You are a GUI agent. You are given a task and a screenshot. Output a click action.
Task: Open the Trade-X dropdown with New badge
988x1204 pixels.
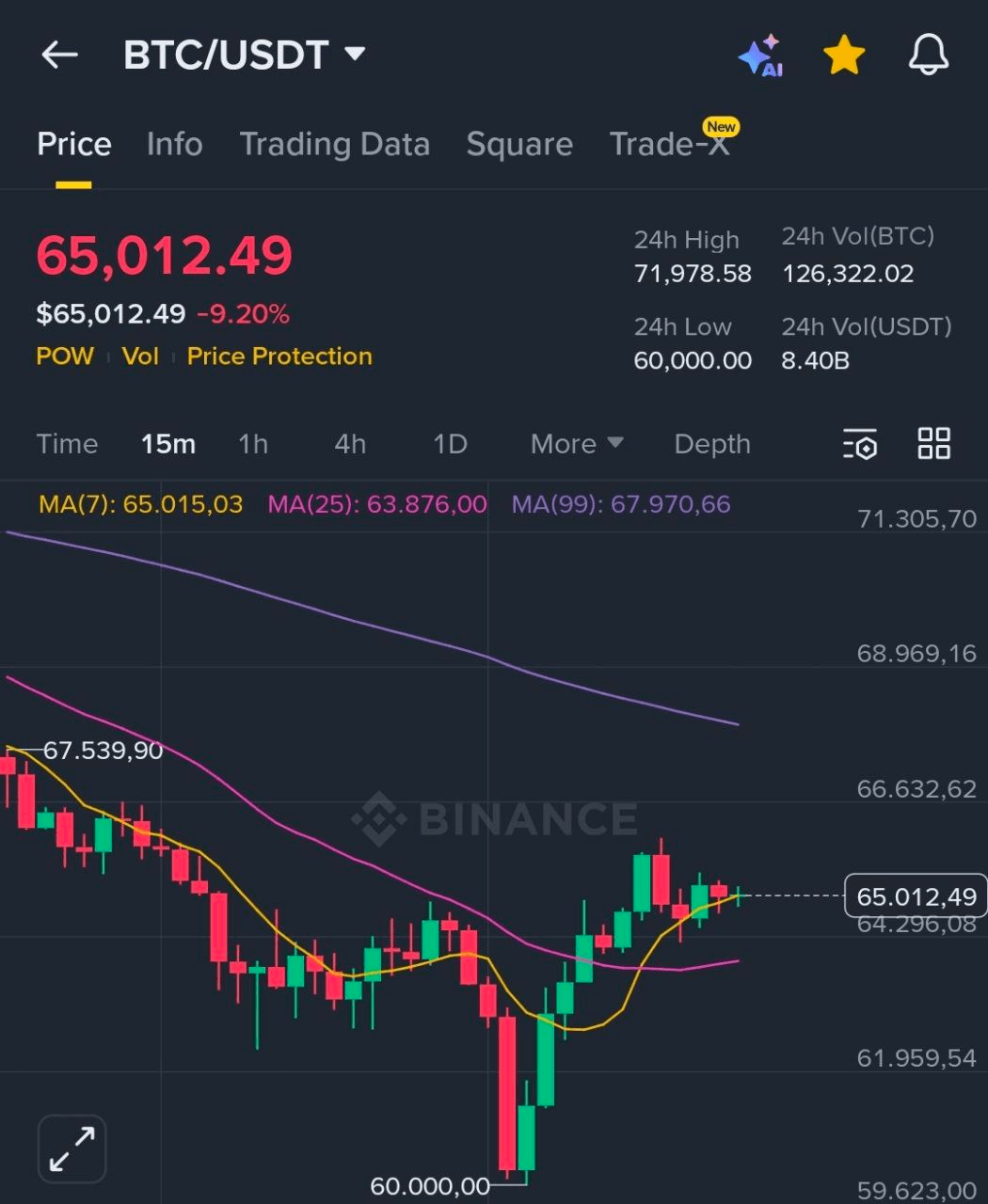670,144
